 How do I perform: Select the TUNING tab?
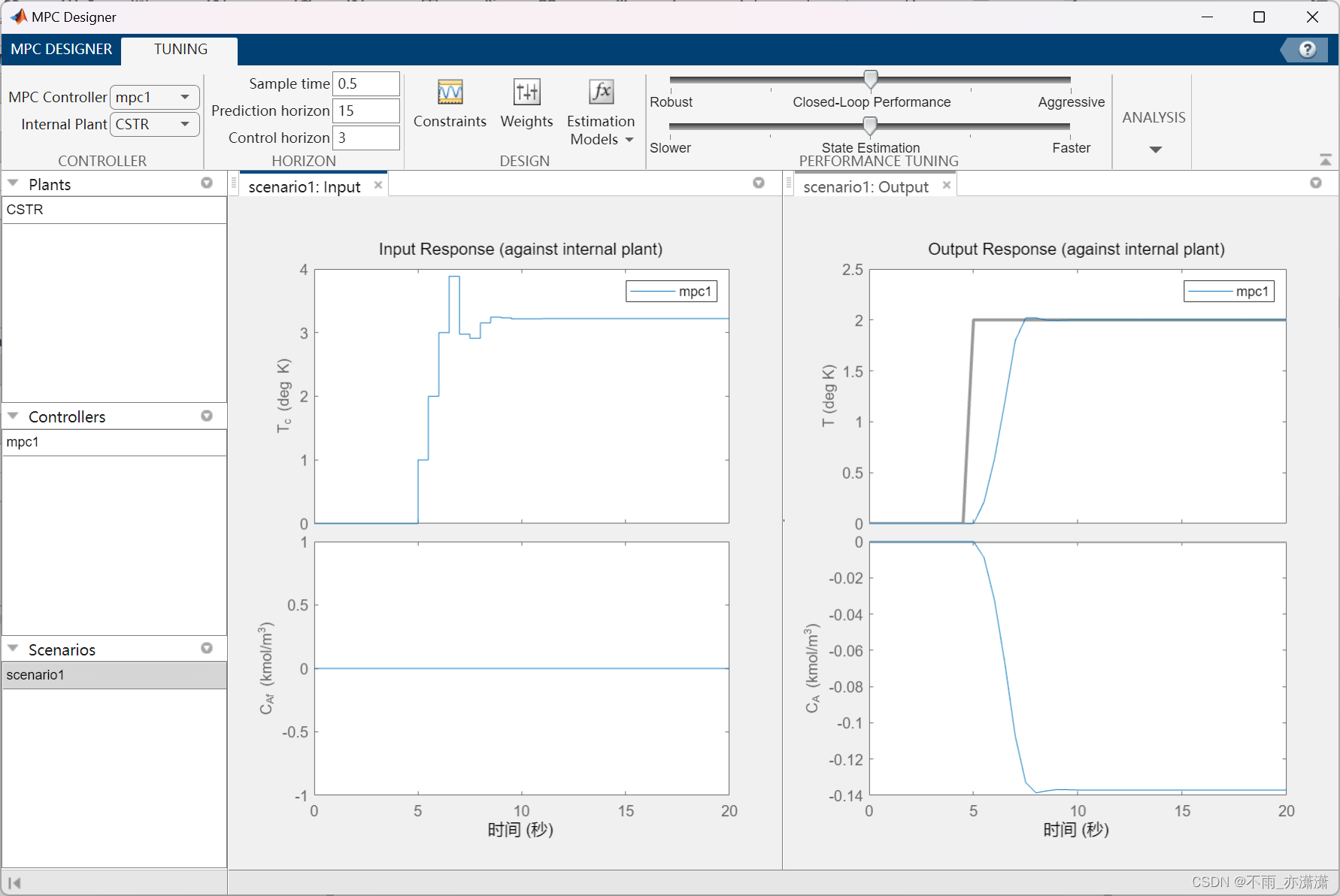180,50
